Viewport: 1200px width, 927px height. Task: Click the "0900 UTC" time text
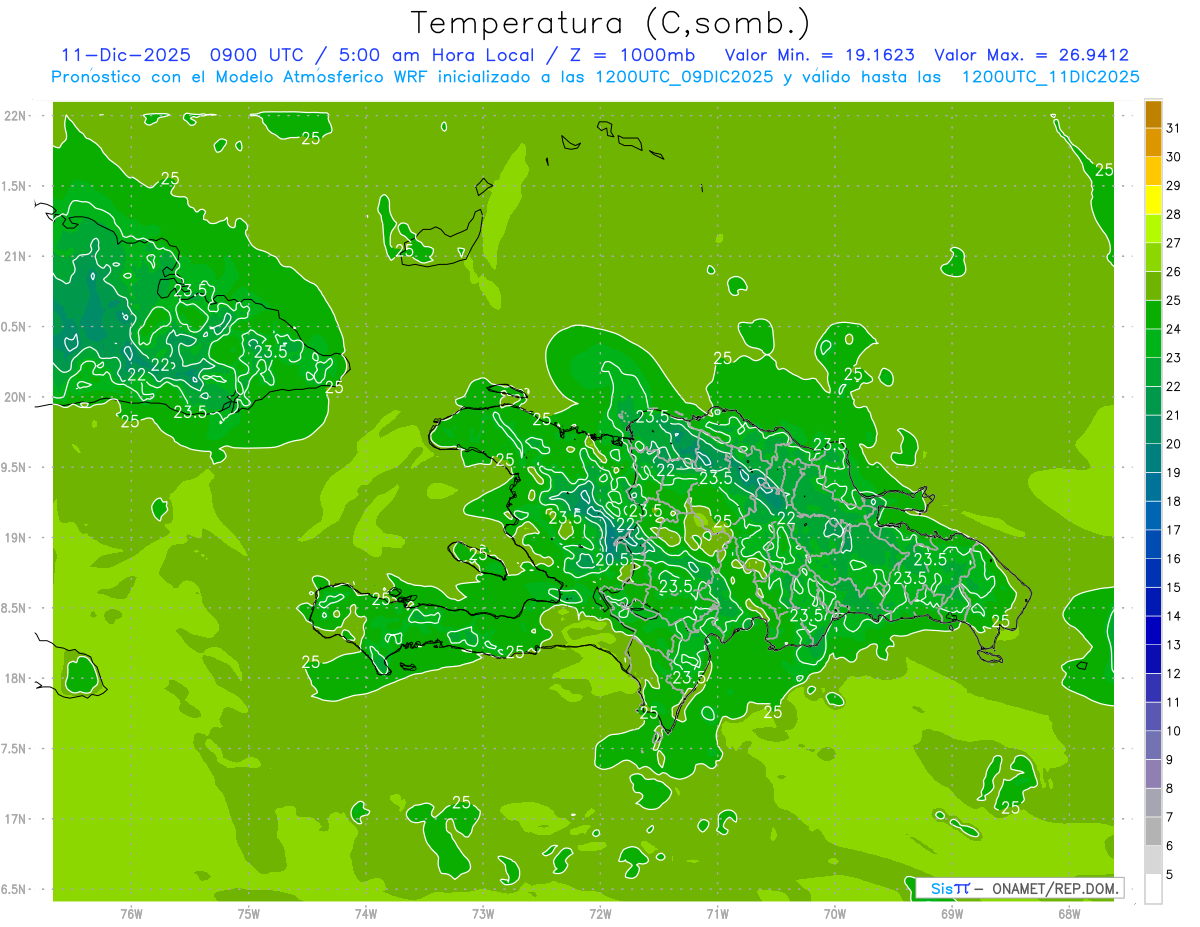click(258, 55)
